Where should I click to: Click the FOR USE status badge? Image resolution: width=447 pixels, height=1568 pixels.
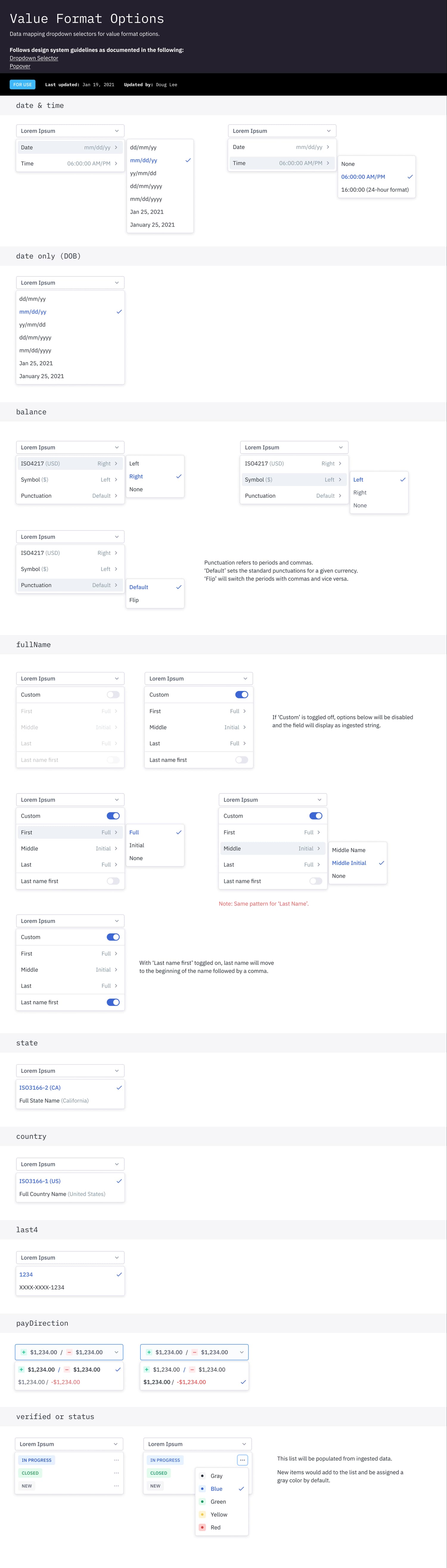click(x=23, y=85)
